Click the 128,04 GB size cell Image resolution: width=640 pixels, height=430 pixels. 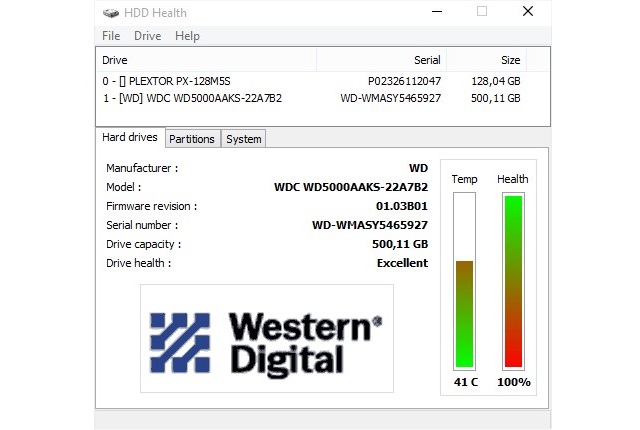tap(496, 81)
